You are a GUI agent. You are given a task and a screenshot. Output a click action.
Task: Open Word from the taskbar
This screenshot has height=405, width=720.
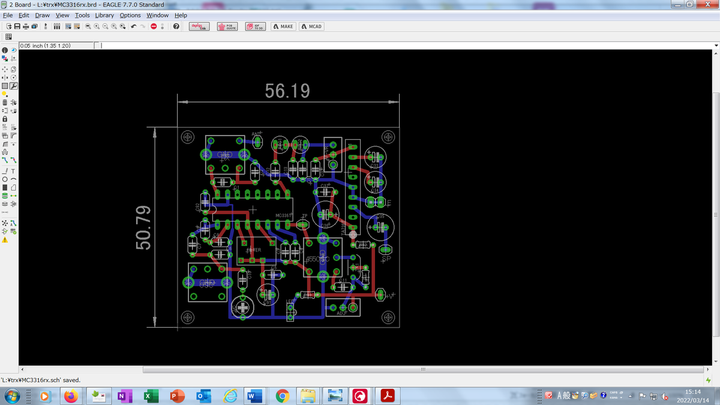click(254, 396)
